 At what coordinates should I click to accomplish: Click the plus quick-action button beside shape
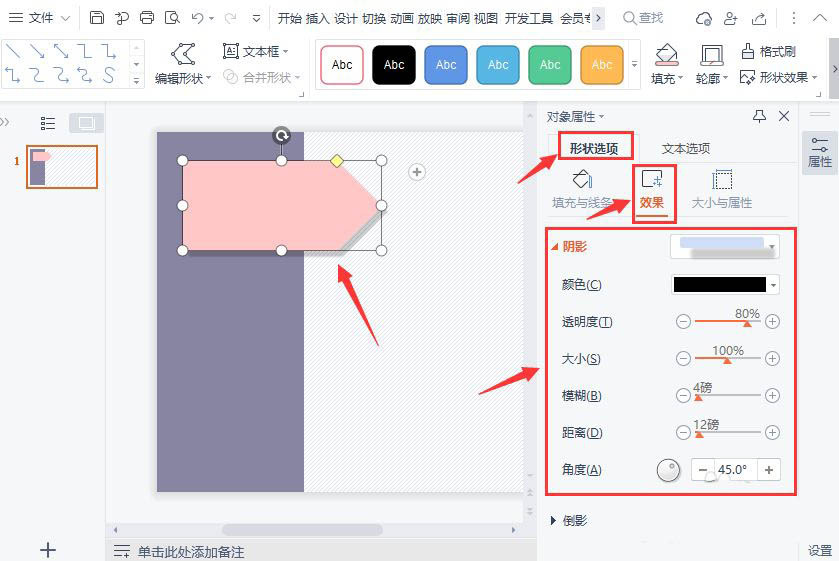pyautogui.click(x=417, y=172)
